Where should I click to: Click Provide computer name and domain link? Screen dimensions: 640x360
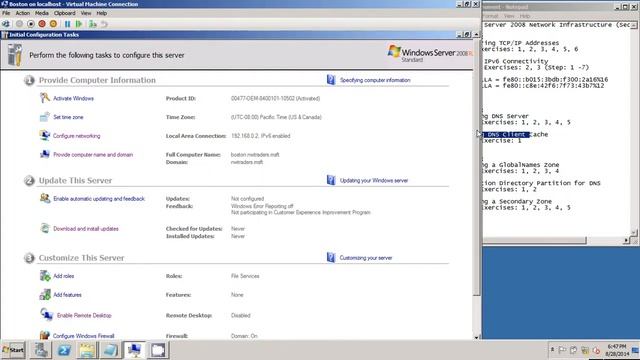tap(93, 155)
